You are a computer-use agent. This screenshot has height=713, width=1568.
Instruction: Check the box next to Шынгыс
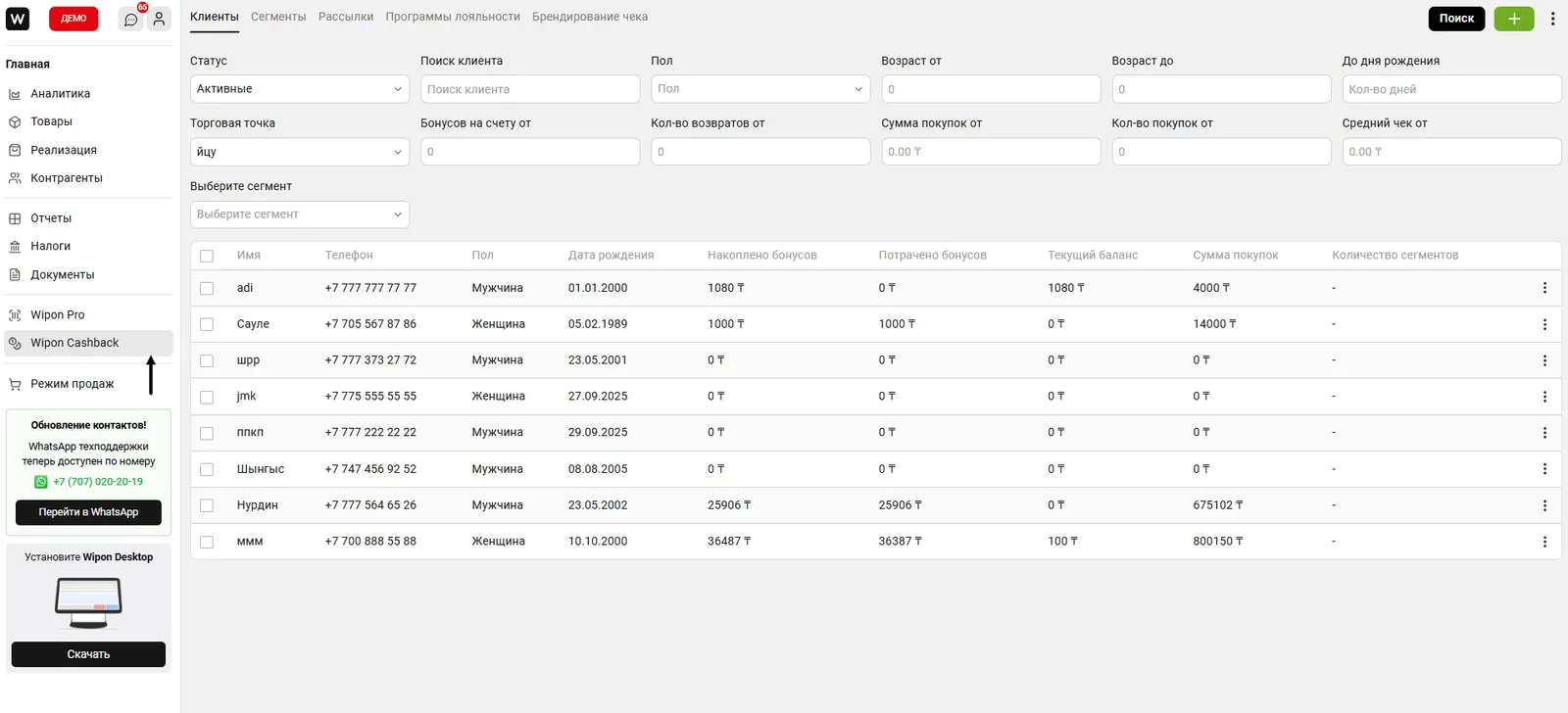[x=207, y=469]
